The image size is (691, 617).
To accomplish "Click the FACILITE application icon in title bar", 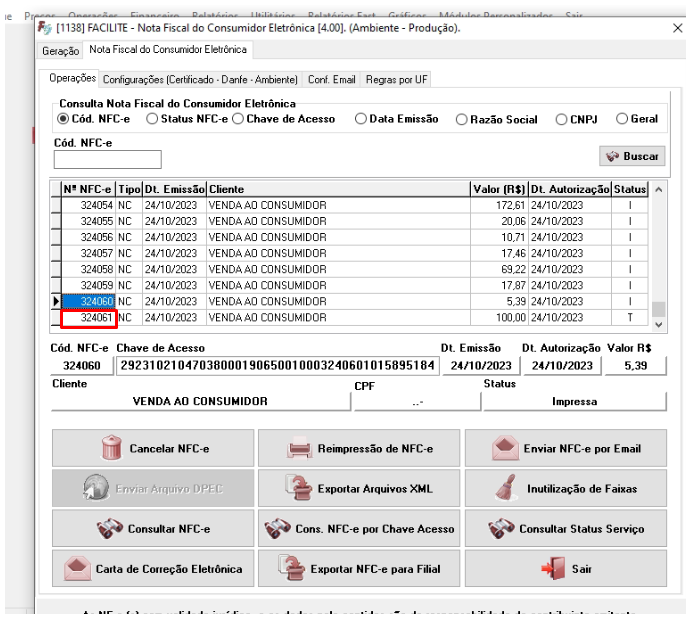I will pyautogui.click(x=45, y=28).
